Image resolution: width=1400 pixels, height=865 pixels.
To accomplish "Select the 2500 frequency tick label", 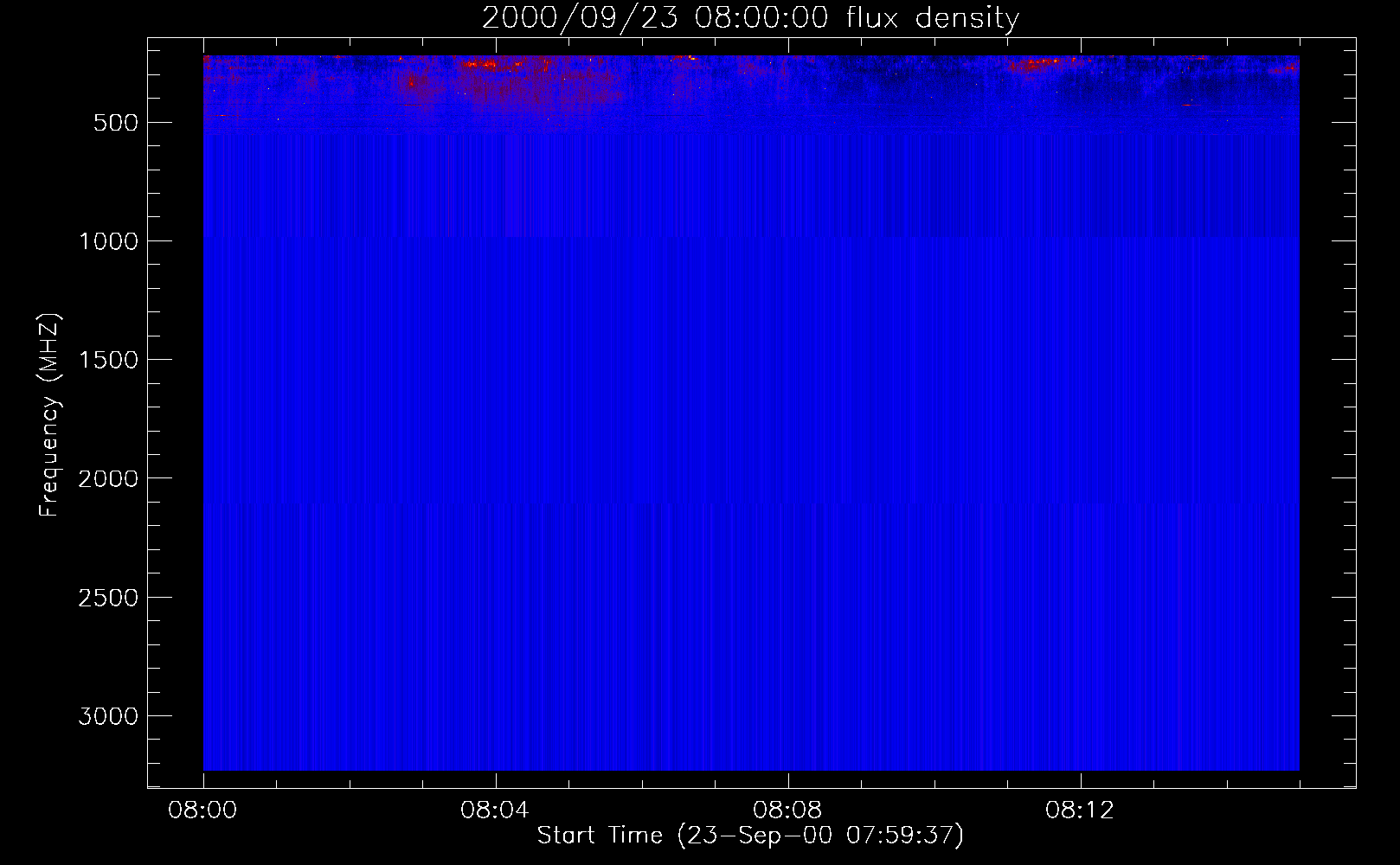I will [108, 598].
